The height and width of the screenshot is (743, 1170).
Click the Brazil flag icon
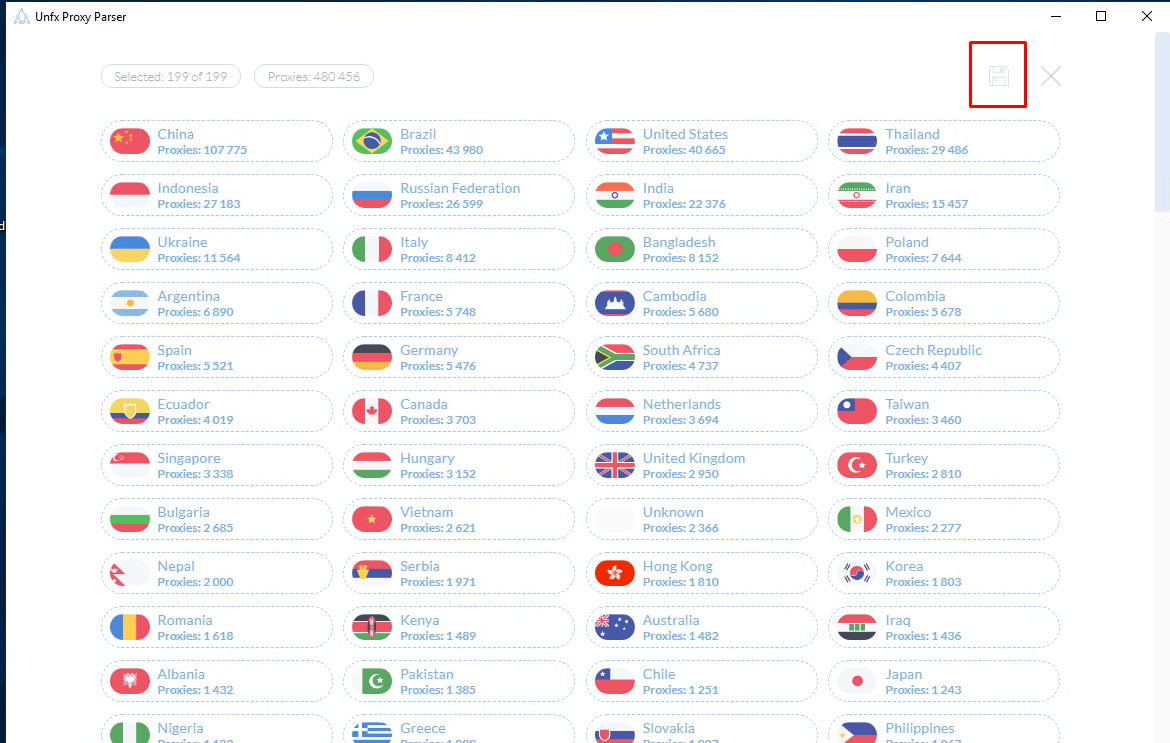coord(372,141)
